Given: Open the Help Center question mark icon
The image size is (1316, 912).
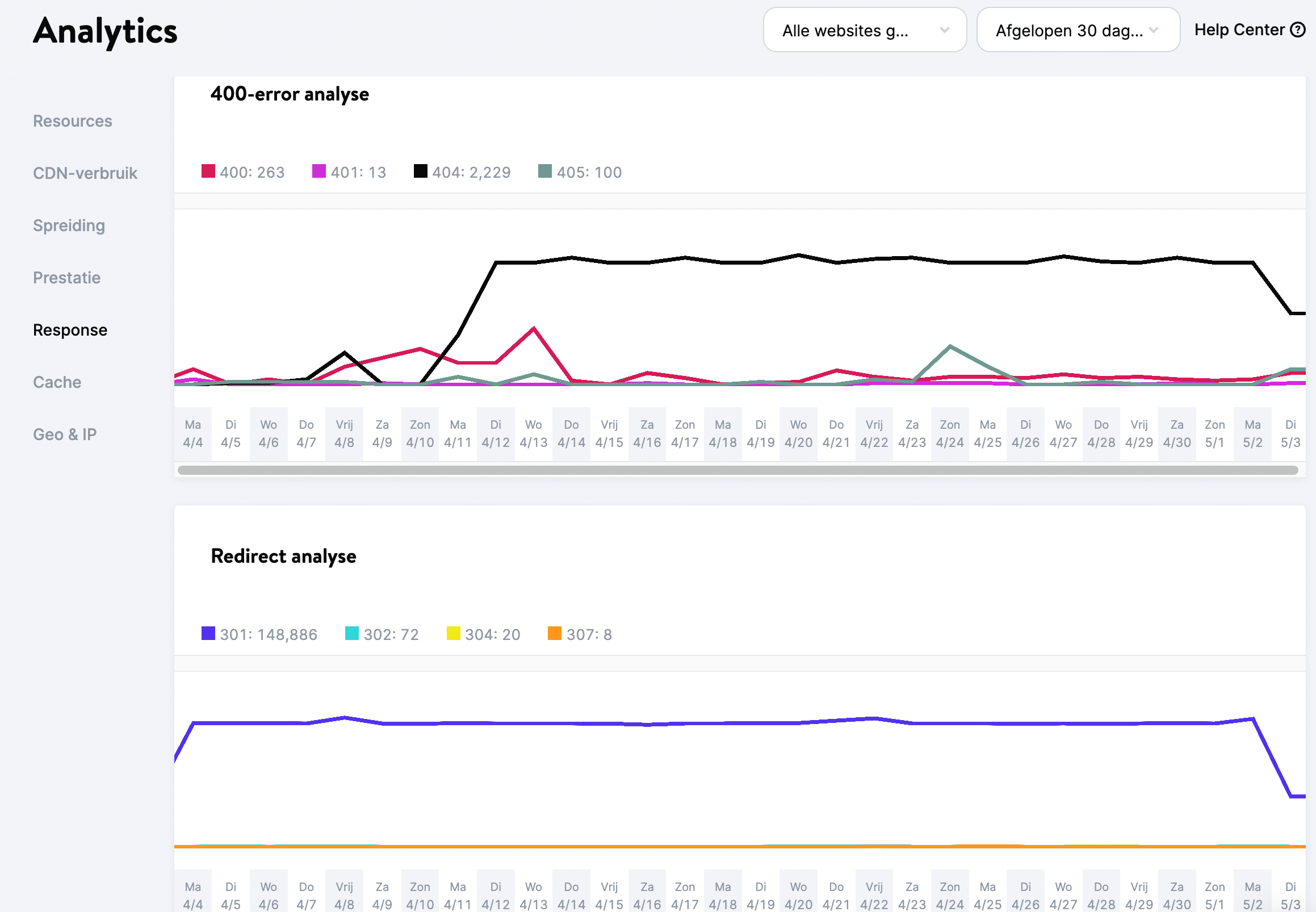Looking at the screenshot, I should [1298, 29].
